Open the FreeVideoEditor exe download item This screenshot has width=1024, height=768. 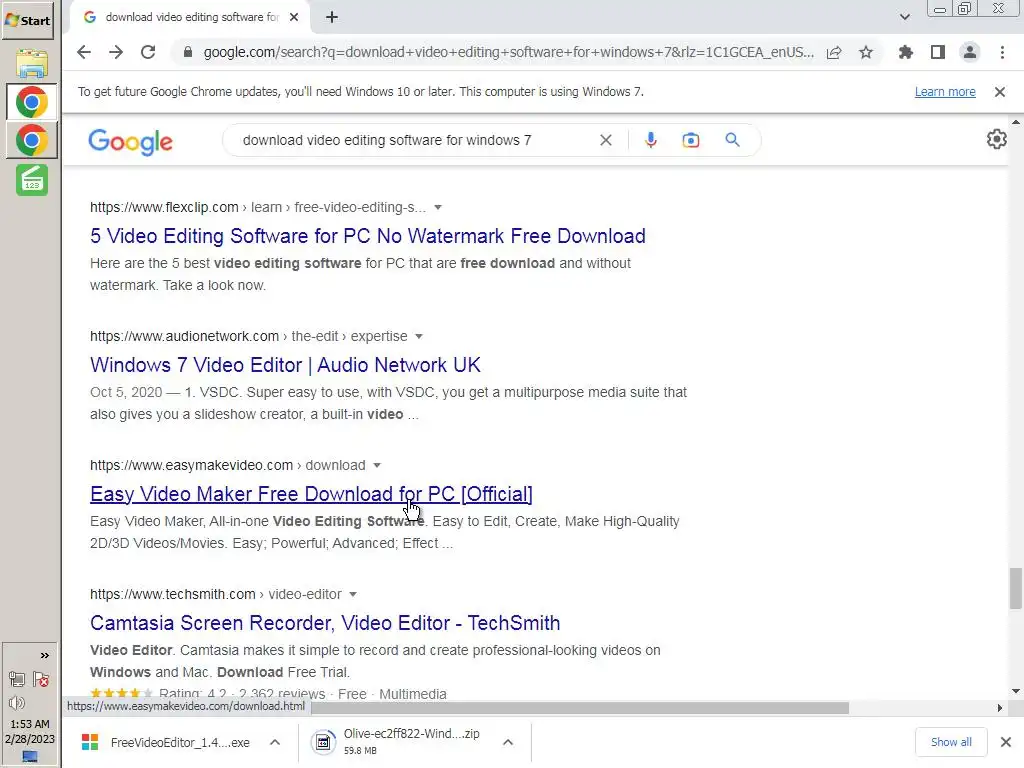165,743
